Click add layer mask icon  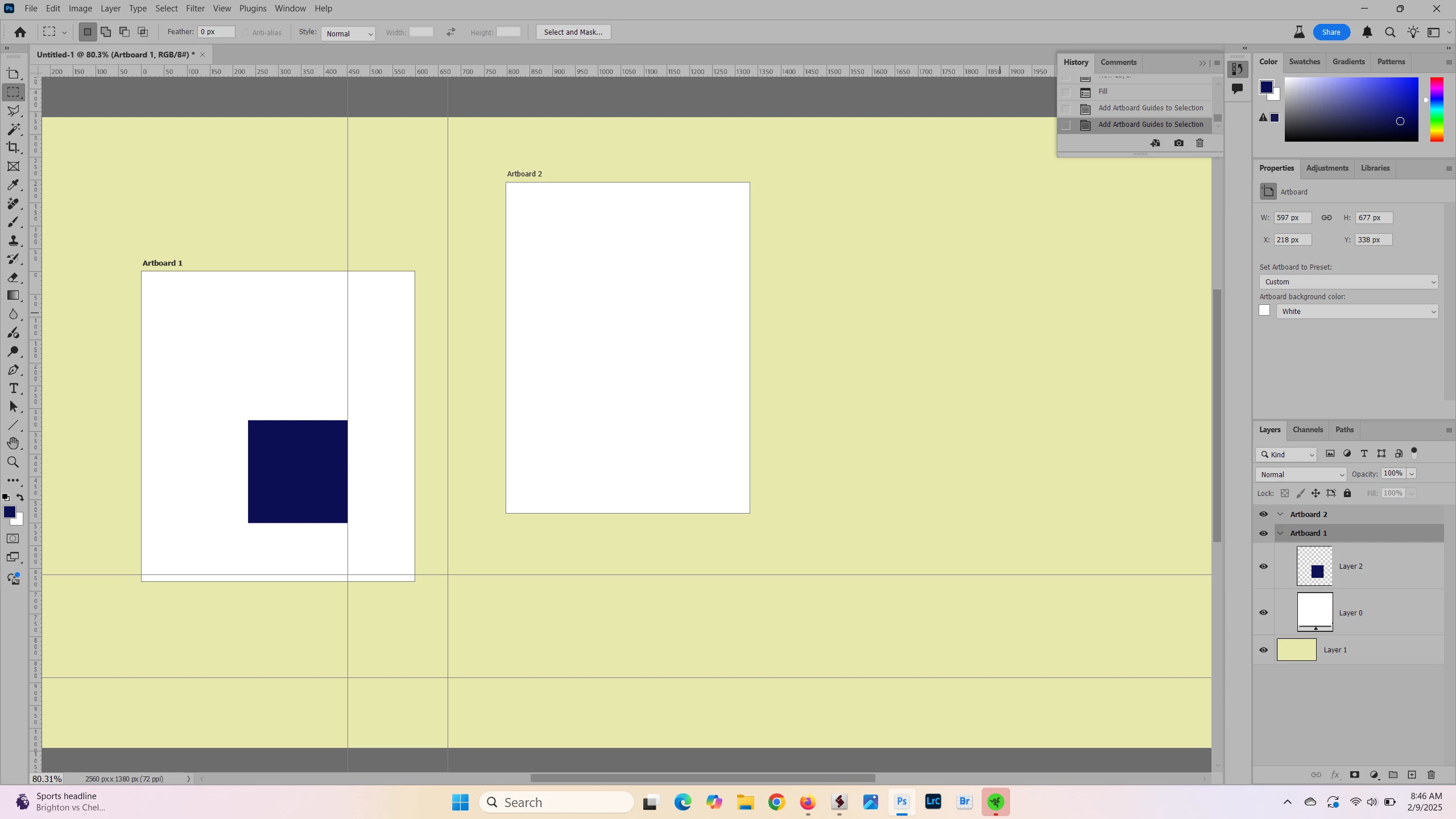point(1354,775)
